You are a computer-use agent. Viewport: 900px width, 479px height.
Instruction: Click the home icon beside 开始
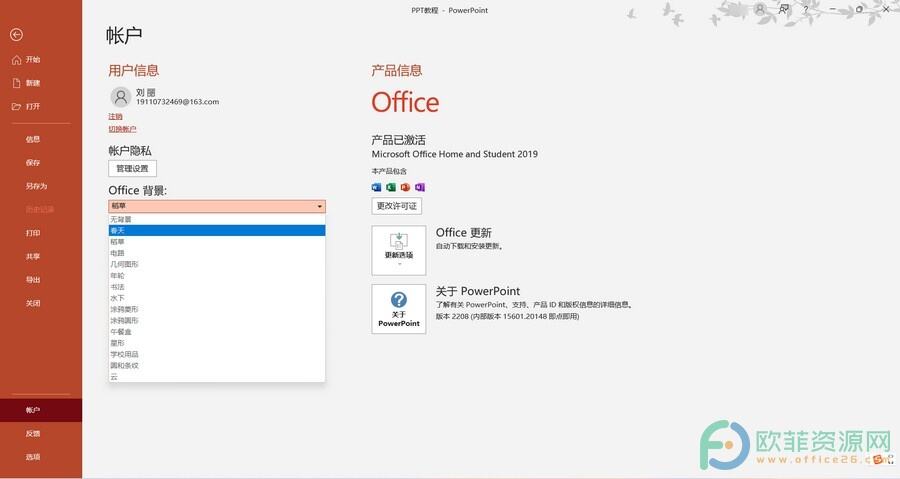click(x=17, y=60)
